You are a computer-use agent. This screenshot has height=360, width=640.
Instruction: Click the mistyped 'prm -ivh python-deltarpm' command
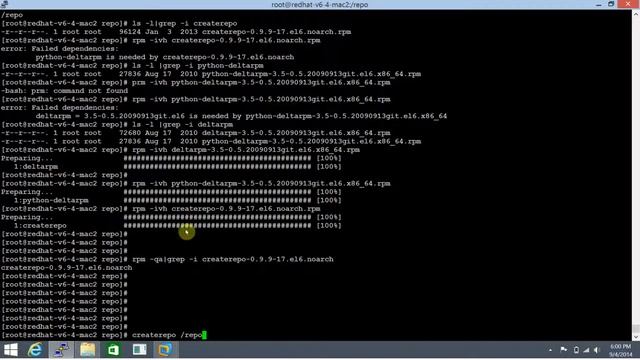click(x=261, y=82)
